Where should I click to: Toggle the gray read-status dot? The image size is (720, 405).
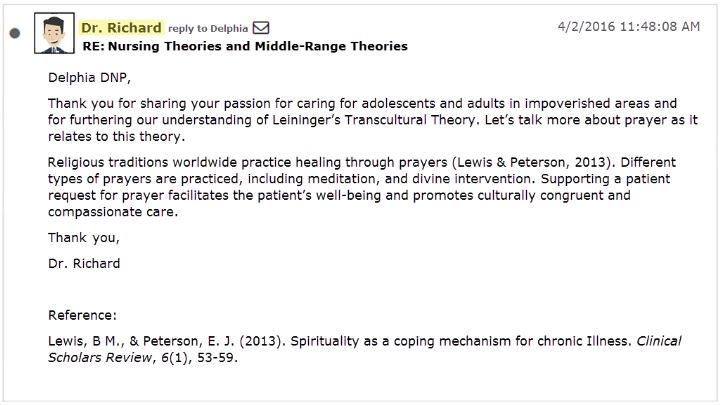pyautogui.click(x=15, y=33)
